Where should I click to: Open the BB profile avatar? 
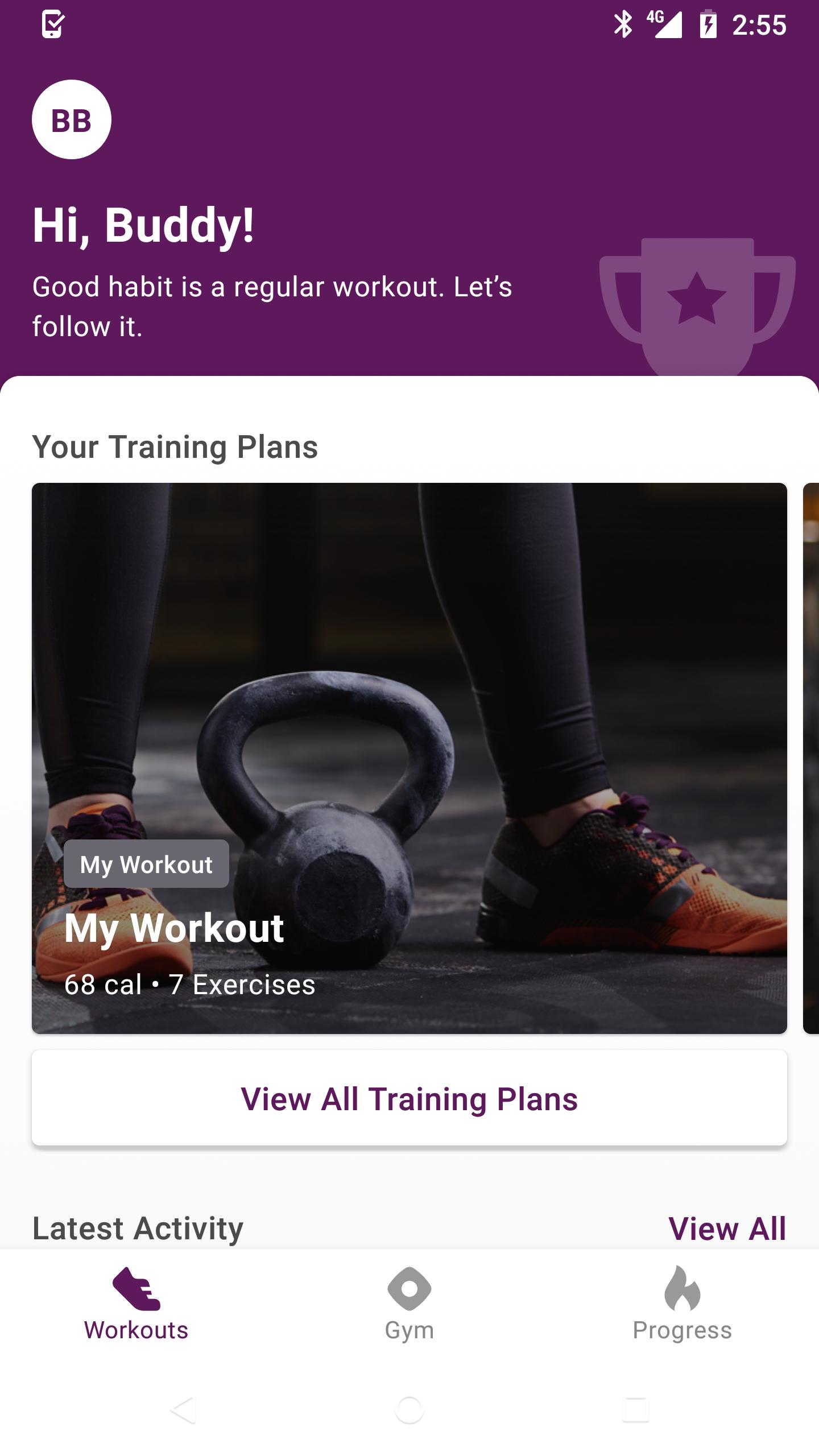click(x=72, y=119)
